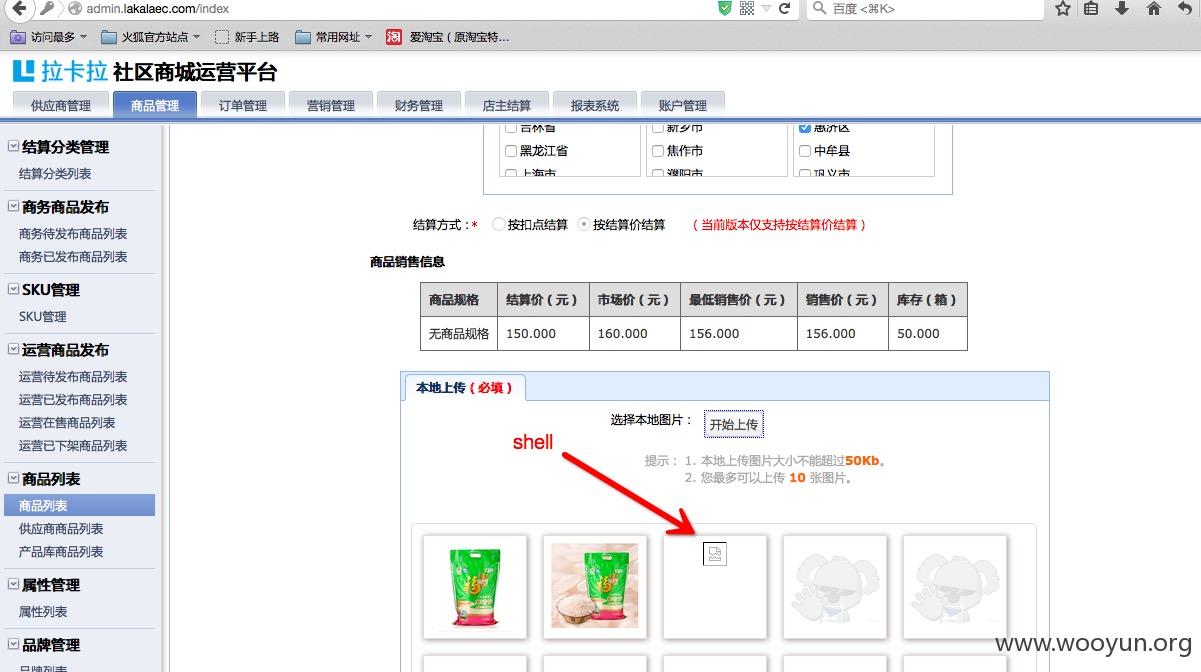1201x672 pixels.
Task: Switch to the 账户管理 tab
Action: click(682, 104)
